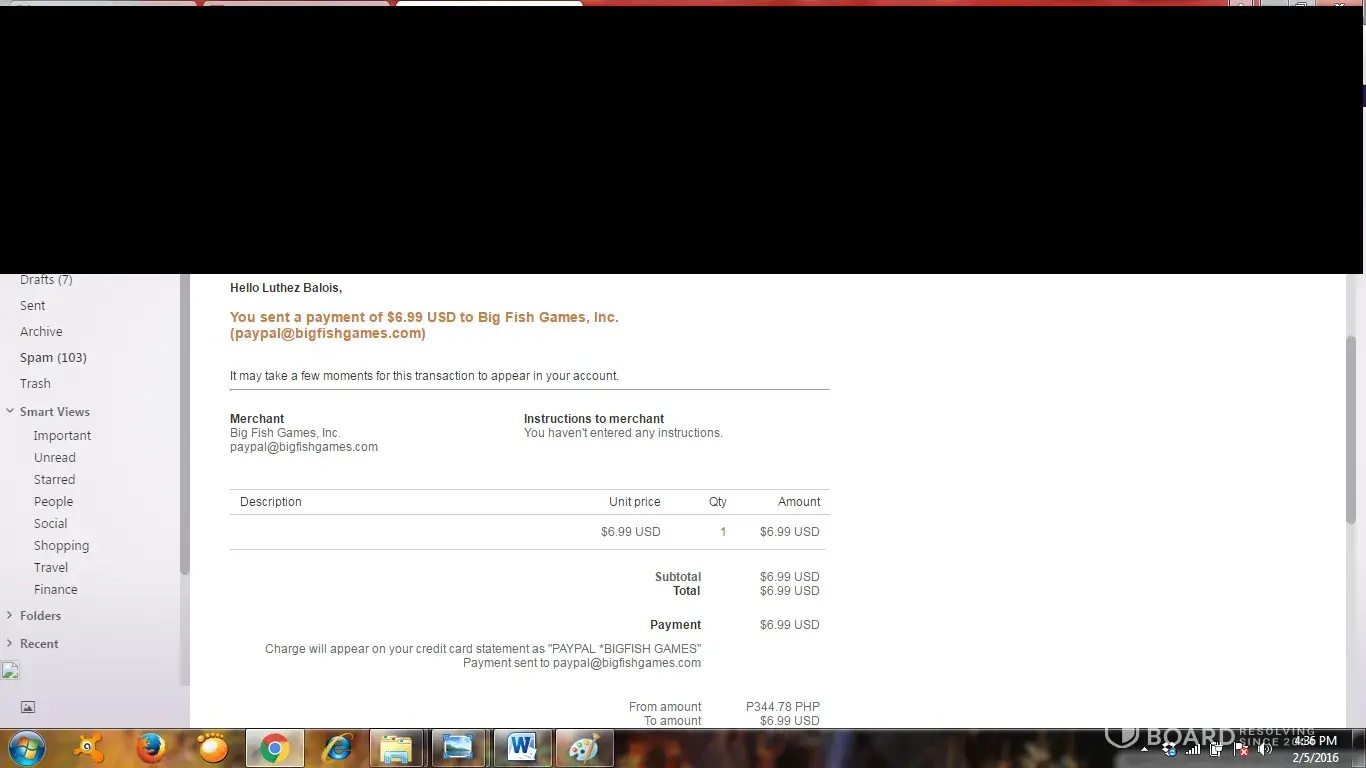Show the Unread smart view
Viewport: 1366px width, 768px height.
point(55,458)
